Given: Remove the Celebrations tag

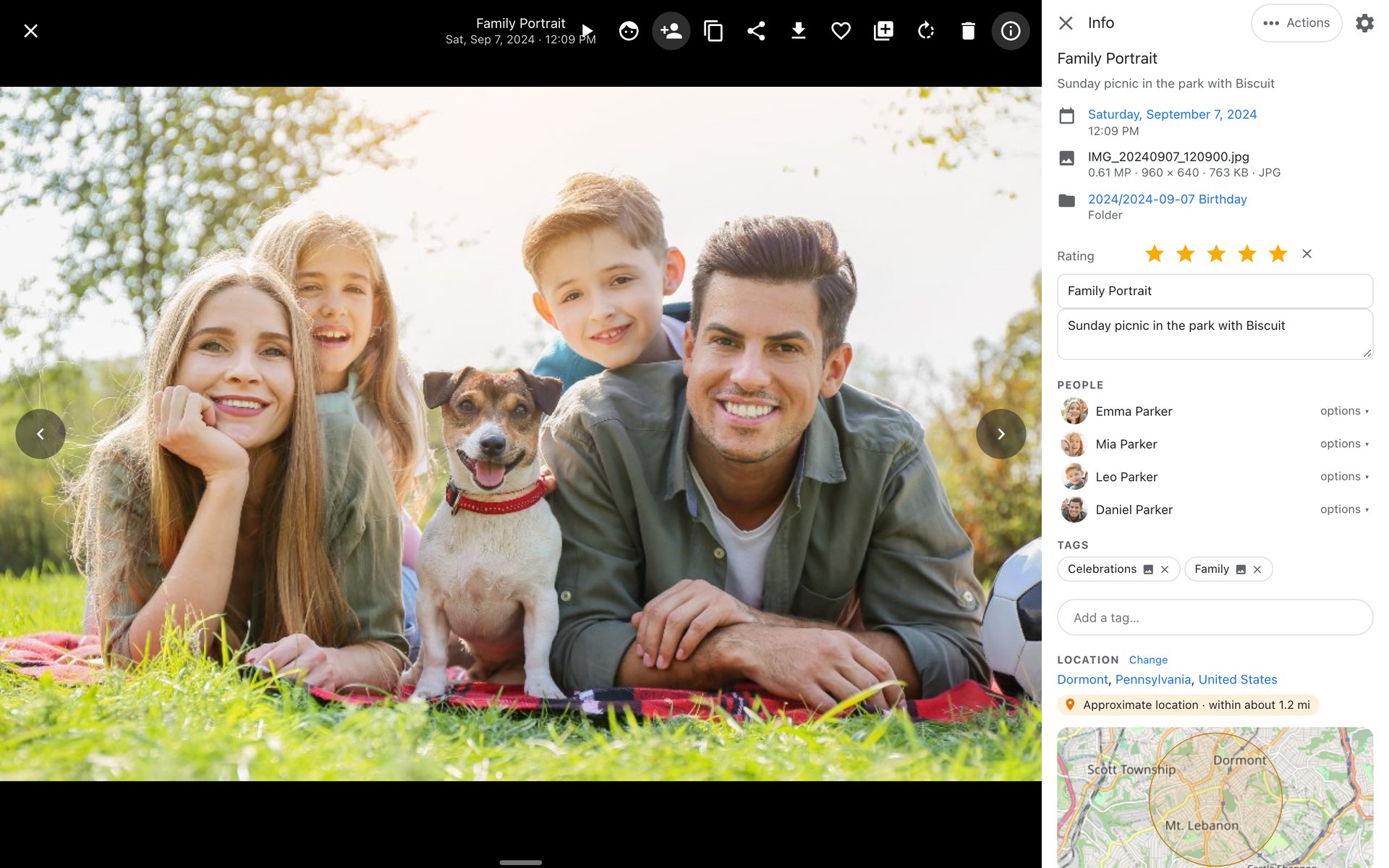Looking at the screenshot, I should (x=1165, y=569).
